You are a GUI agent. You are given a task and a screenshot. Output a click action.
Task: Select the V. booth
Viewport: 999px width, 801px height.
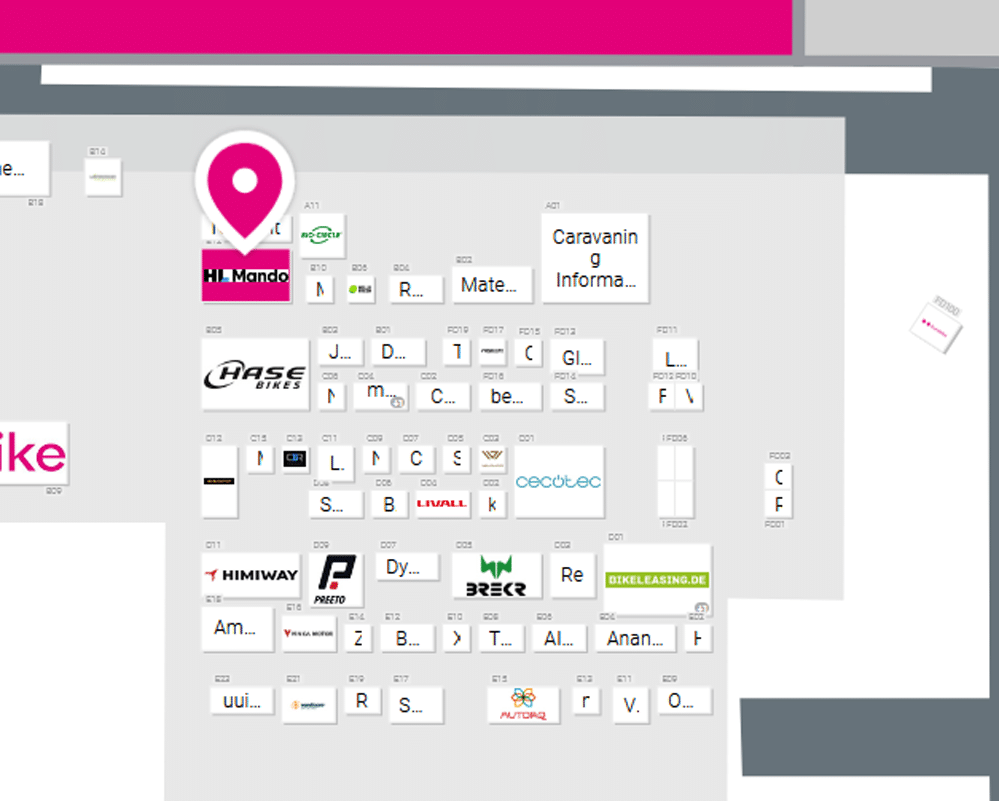point(631,705)
